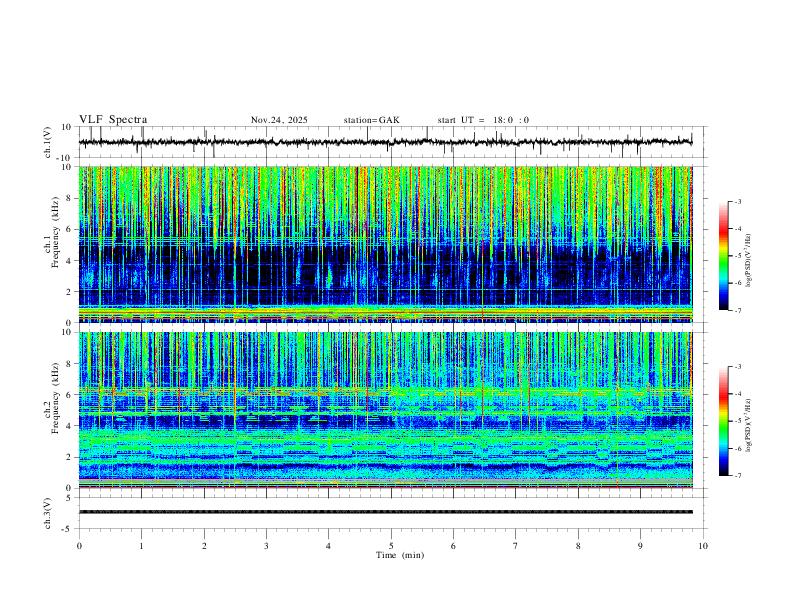
Task: Click the "-7" tick on lower colorbar
Action: [738, 476]
